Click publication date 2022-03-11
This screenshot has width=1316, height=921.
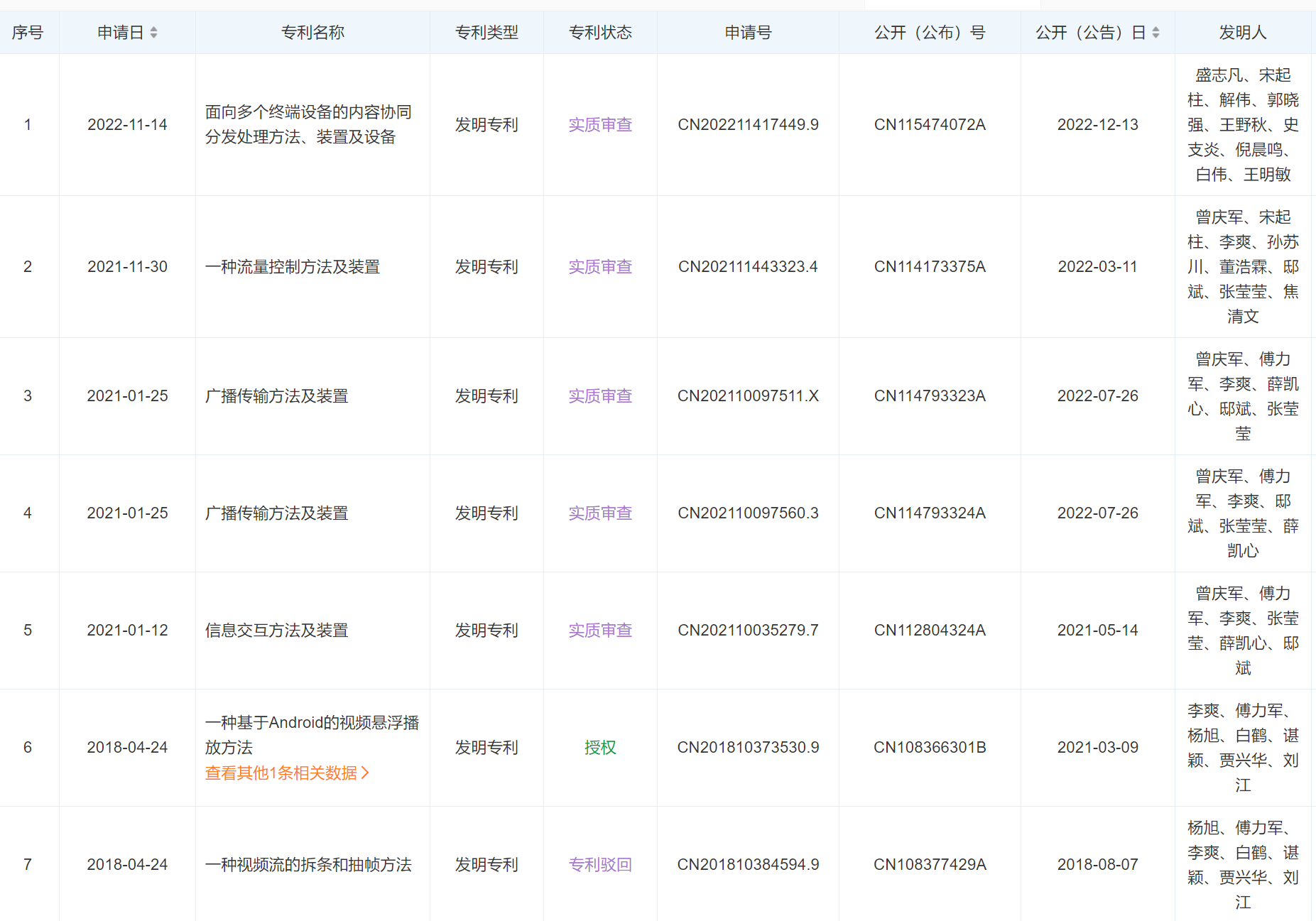pos(1097,267)
